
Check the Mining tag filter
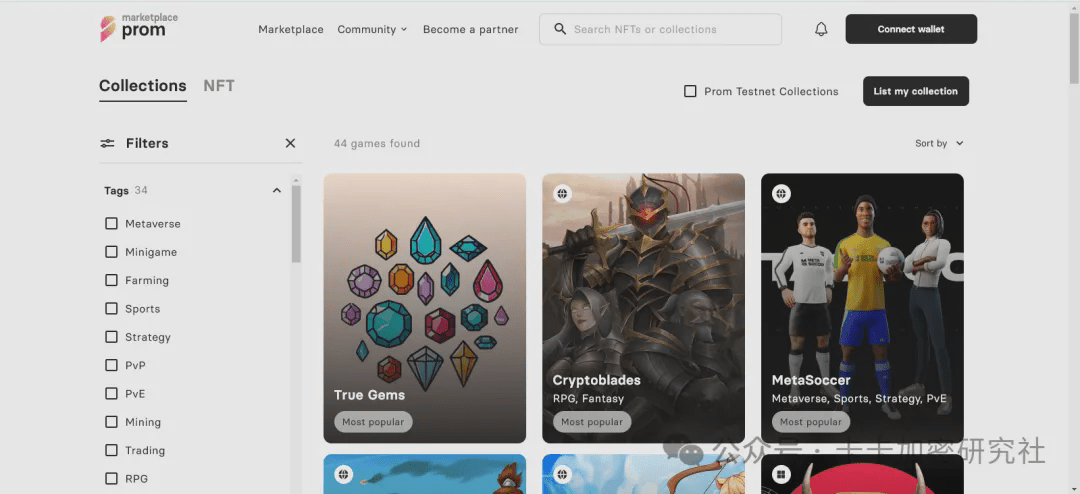(111, 422)
